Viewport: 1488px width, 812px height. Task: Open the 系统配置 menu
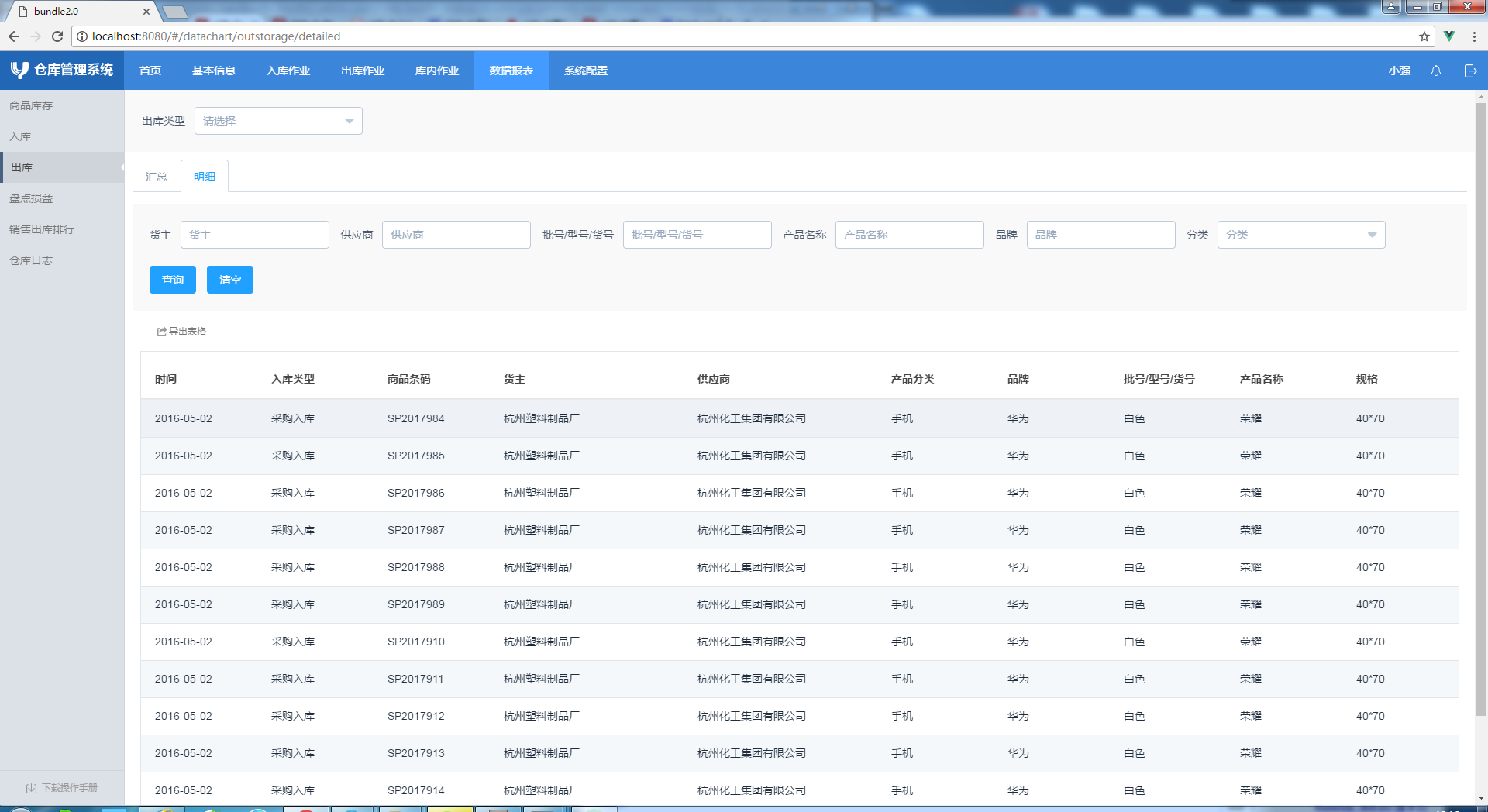coord(586,71)
